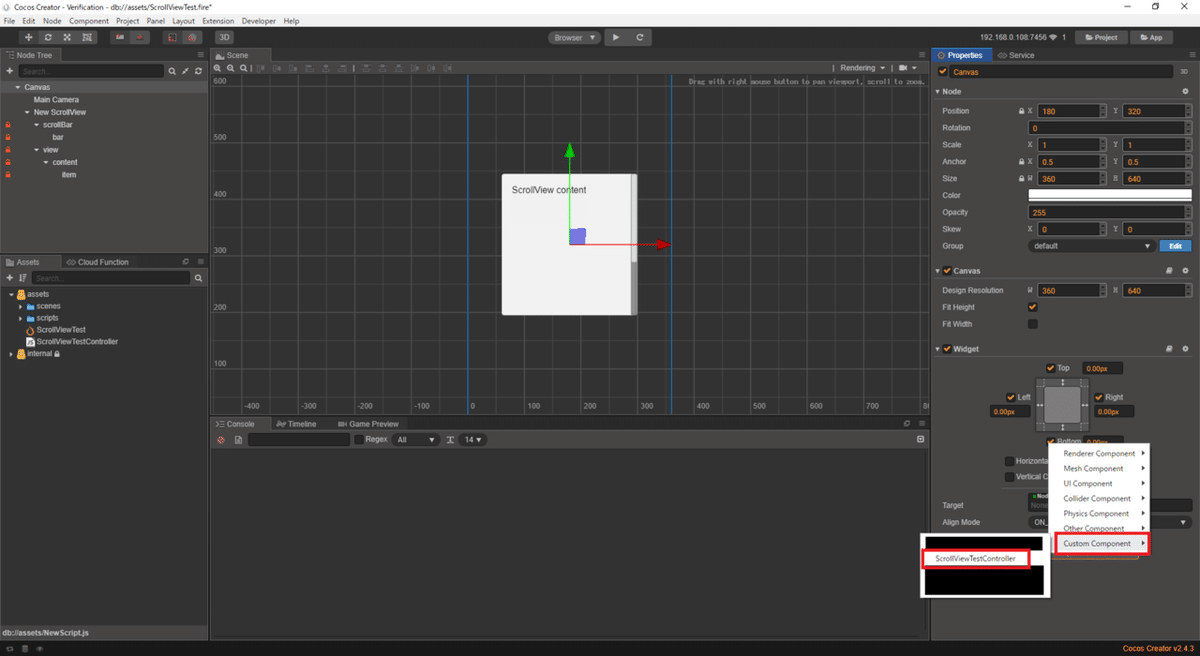Open the Browser preview platform dropdown

tap(574, 37)
